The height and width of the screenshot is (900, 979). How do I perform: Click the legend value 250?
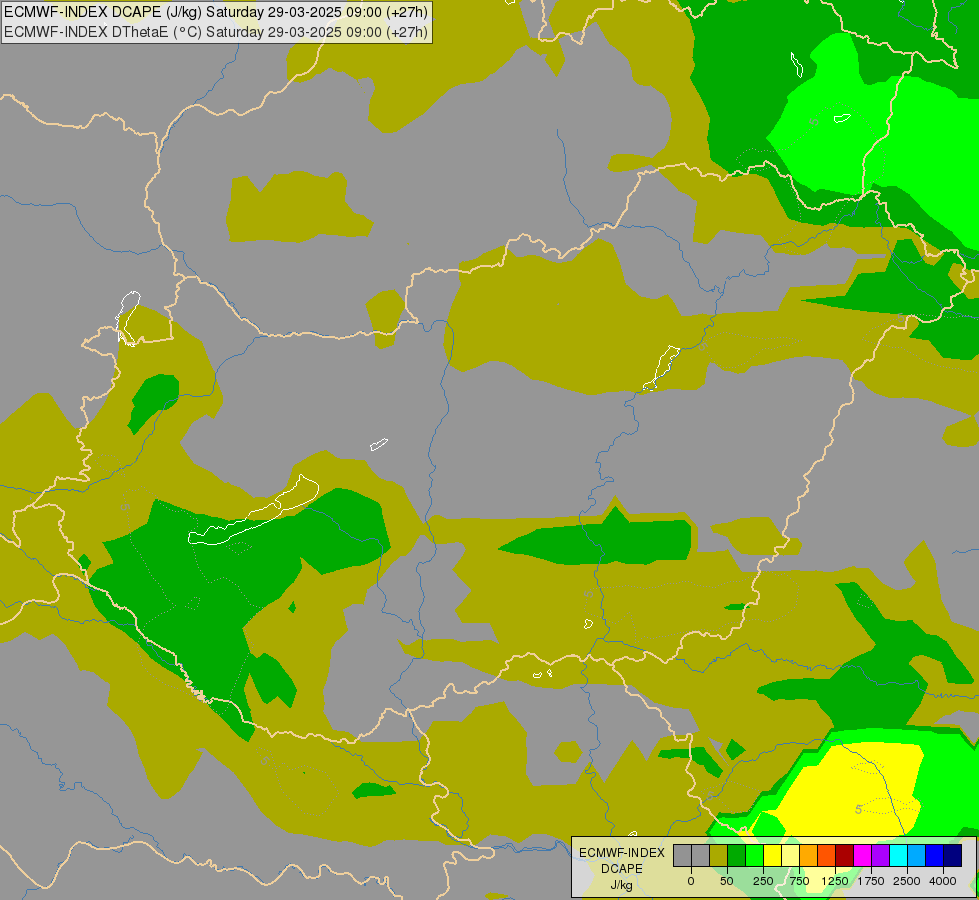tap(763, 881)
